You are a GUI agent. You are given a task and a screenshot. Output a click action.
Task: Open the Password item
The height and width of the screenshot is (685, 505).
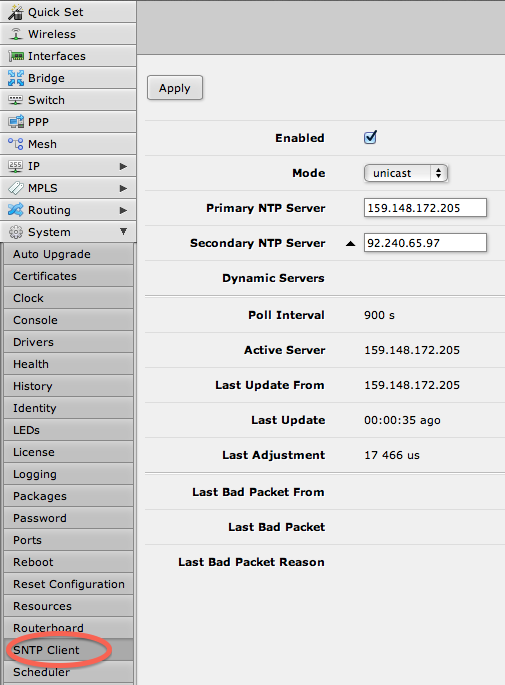68,518
